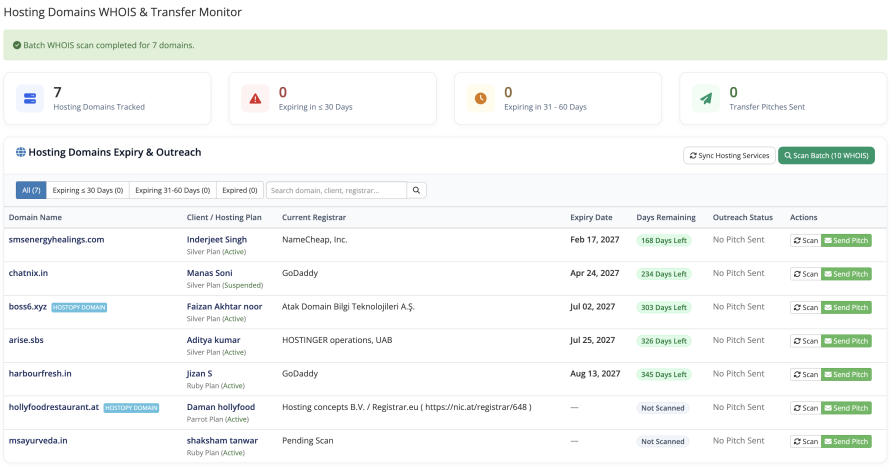Click Pending Scan registrar text
The width and height of the screenshot is (892, 472).
click(308, 441)
